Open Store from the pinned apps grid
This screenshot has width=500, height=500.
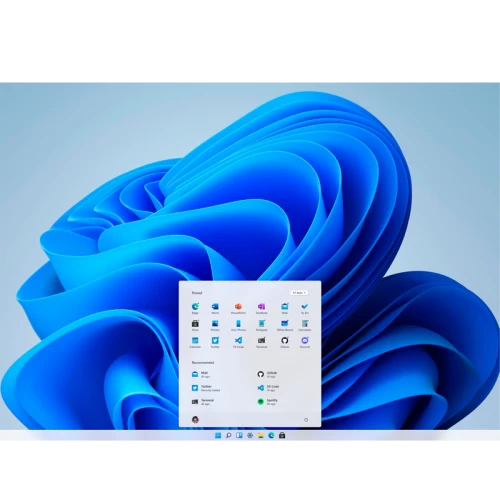click(195, 325)
